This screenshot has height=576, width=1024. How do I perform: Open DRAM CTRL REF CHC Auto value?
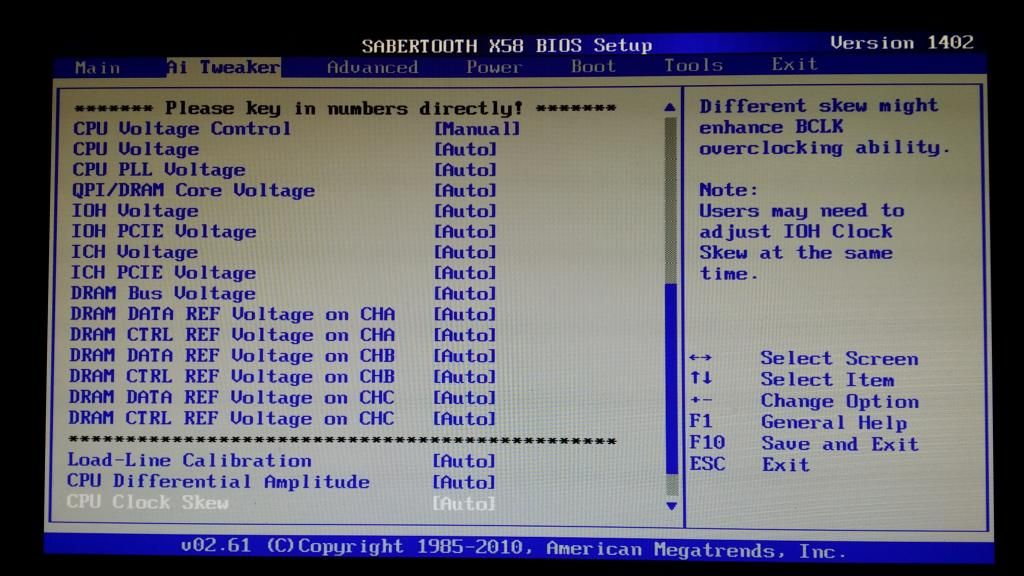click(464, 419)
